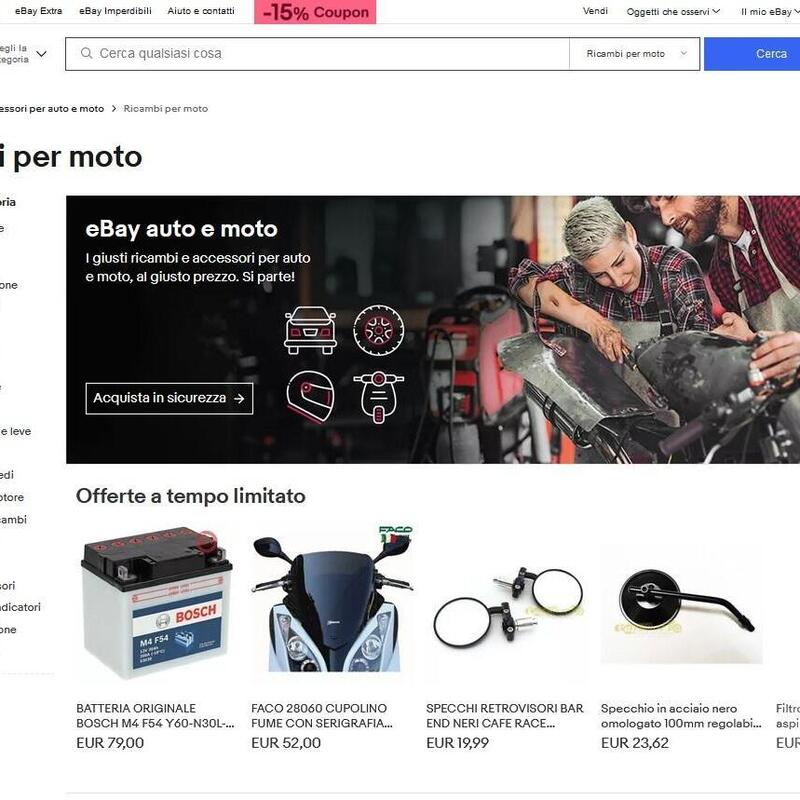Click the scooter icon in banner
Image resolution: width=800 pixels, height=800 pixels.
click(x=379, y=397)
